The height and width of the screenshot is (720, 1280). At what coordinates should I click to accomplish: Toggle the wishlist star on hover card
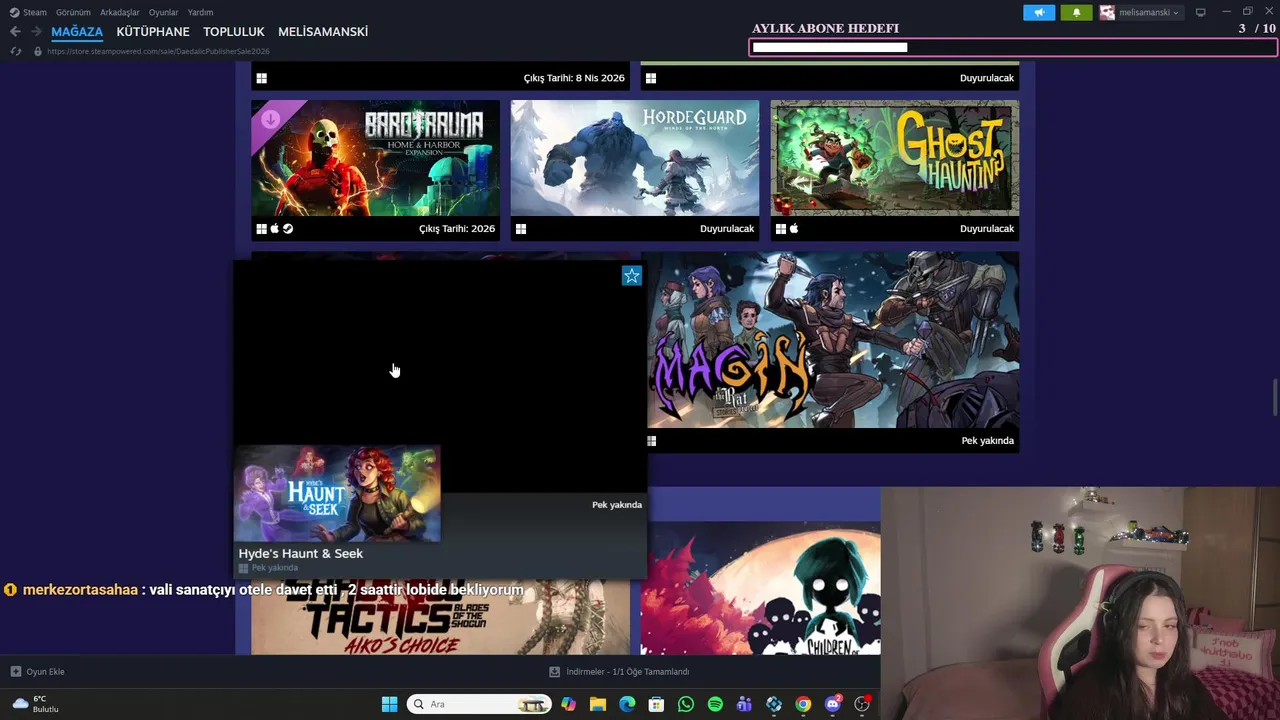tap(632, 276)
